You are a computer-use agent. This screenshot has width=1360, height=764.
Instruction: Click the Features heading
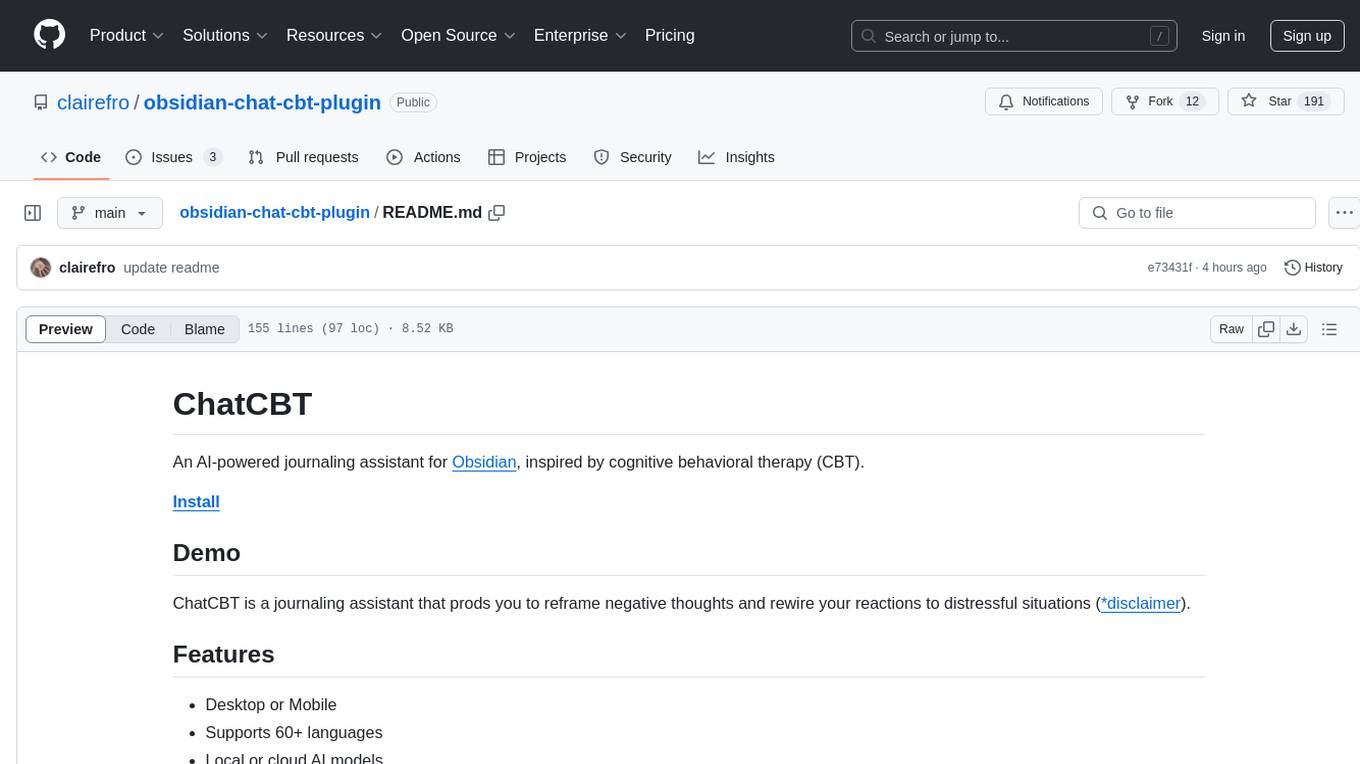224,654
